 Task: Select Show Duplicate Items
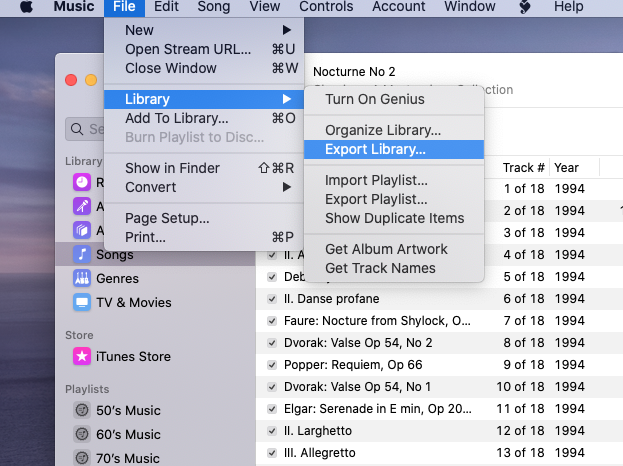[394, 218]
